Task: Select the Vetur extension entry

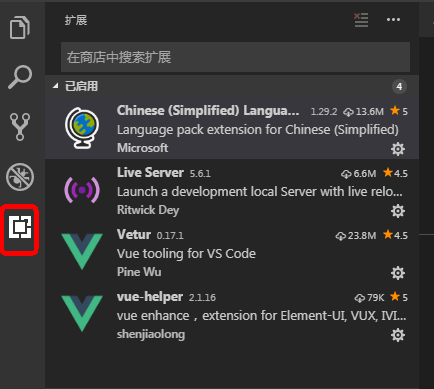Action: 232,252
